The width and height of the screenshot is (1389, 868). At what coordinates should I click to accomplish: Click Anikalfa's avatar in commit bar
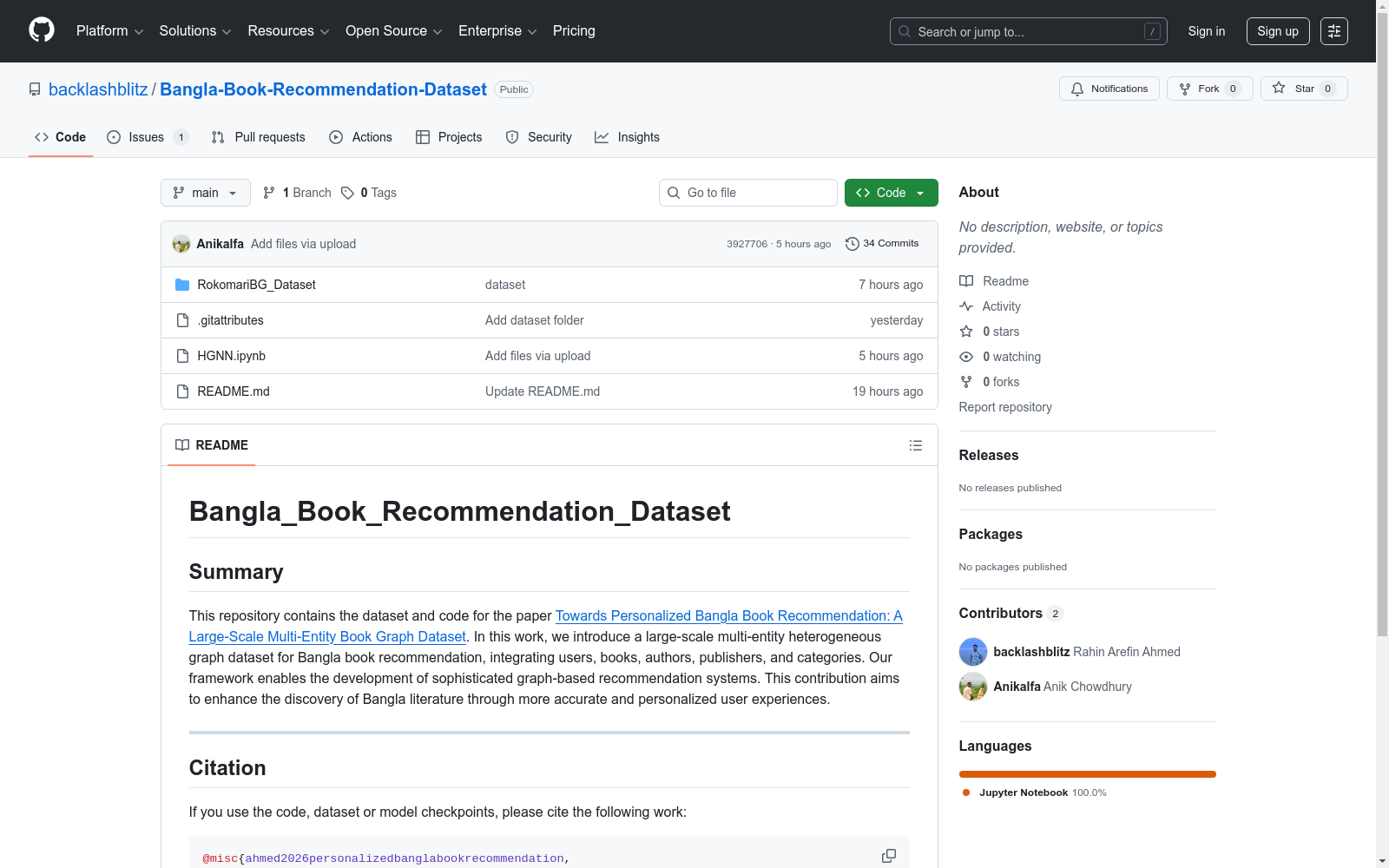[181, 244]
